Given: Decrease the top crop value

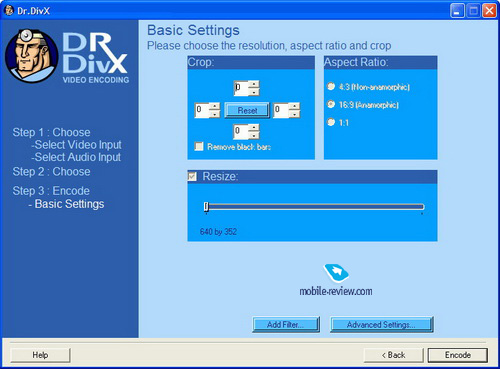Looking at the screenshot, I should (254, 92).
